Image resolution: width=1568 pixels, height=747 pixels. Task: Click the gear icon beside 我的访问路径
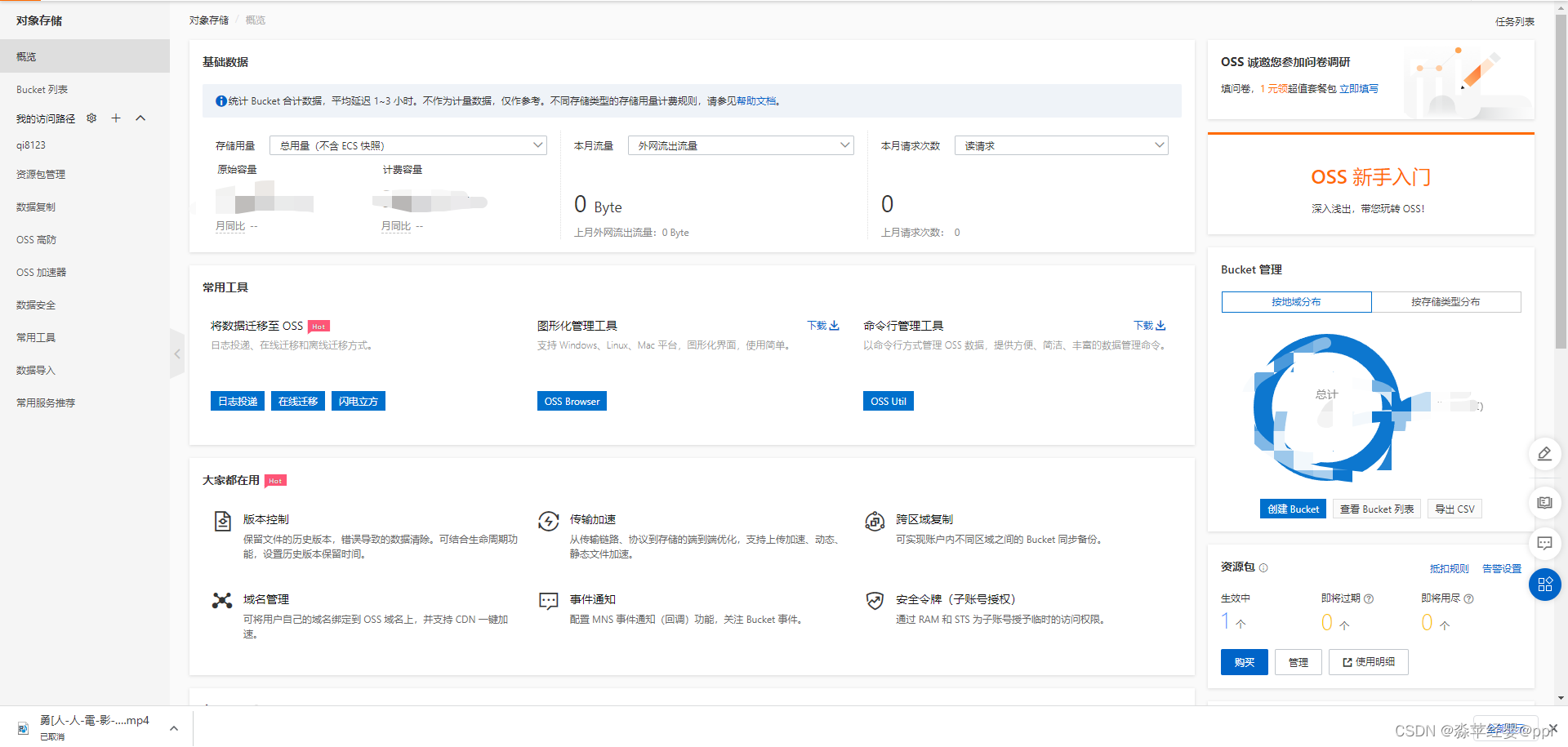(x=91, y=118)
